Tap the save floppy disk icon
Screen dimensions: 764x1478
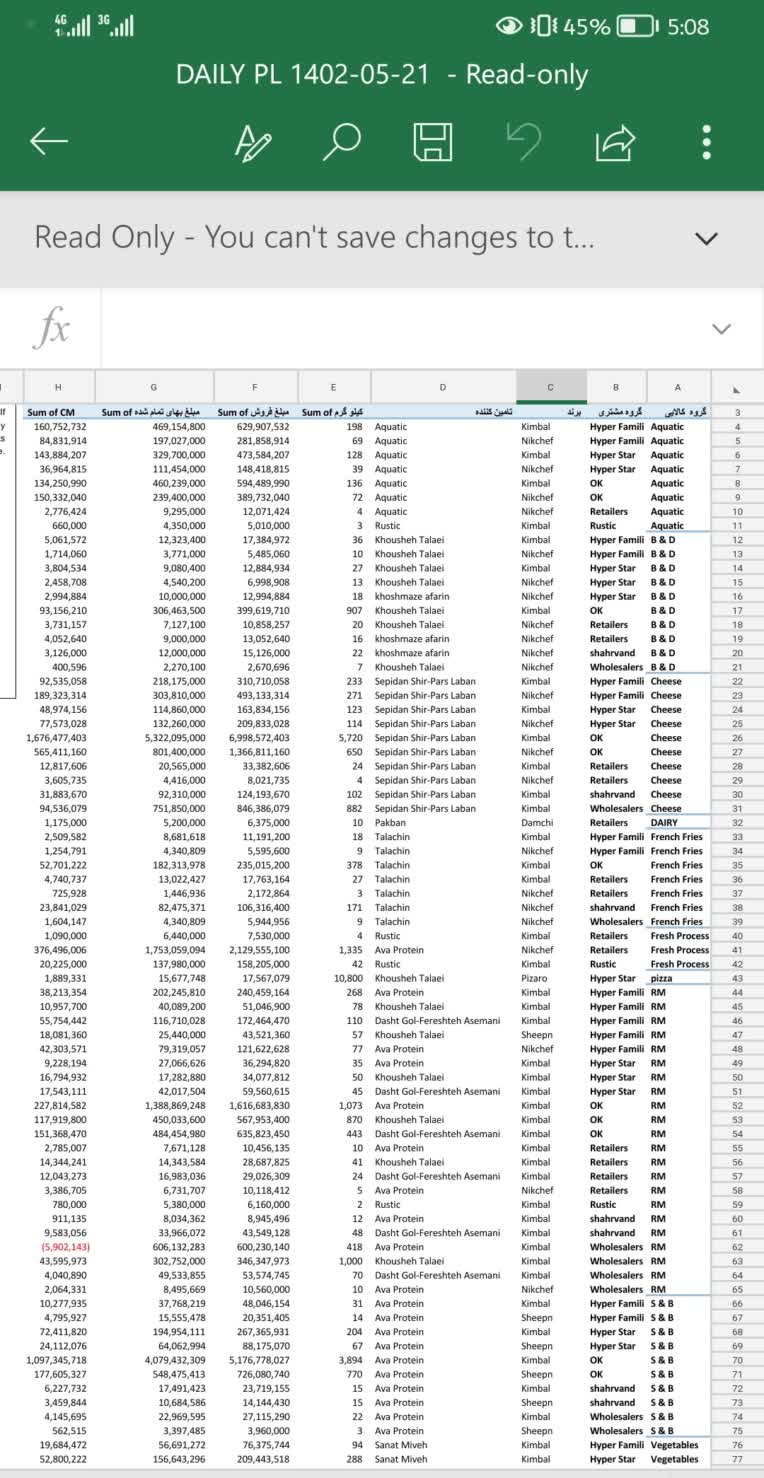coord(433,141)
